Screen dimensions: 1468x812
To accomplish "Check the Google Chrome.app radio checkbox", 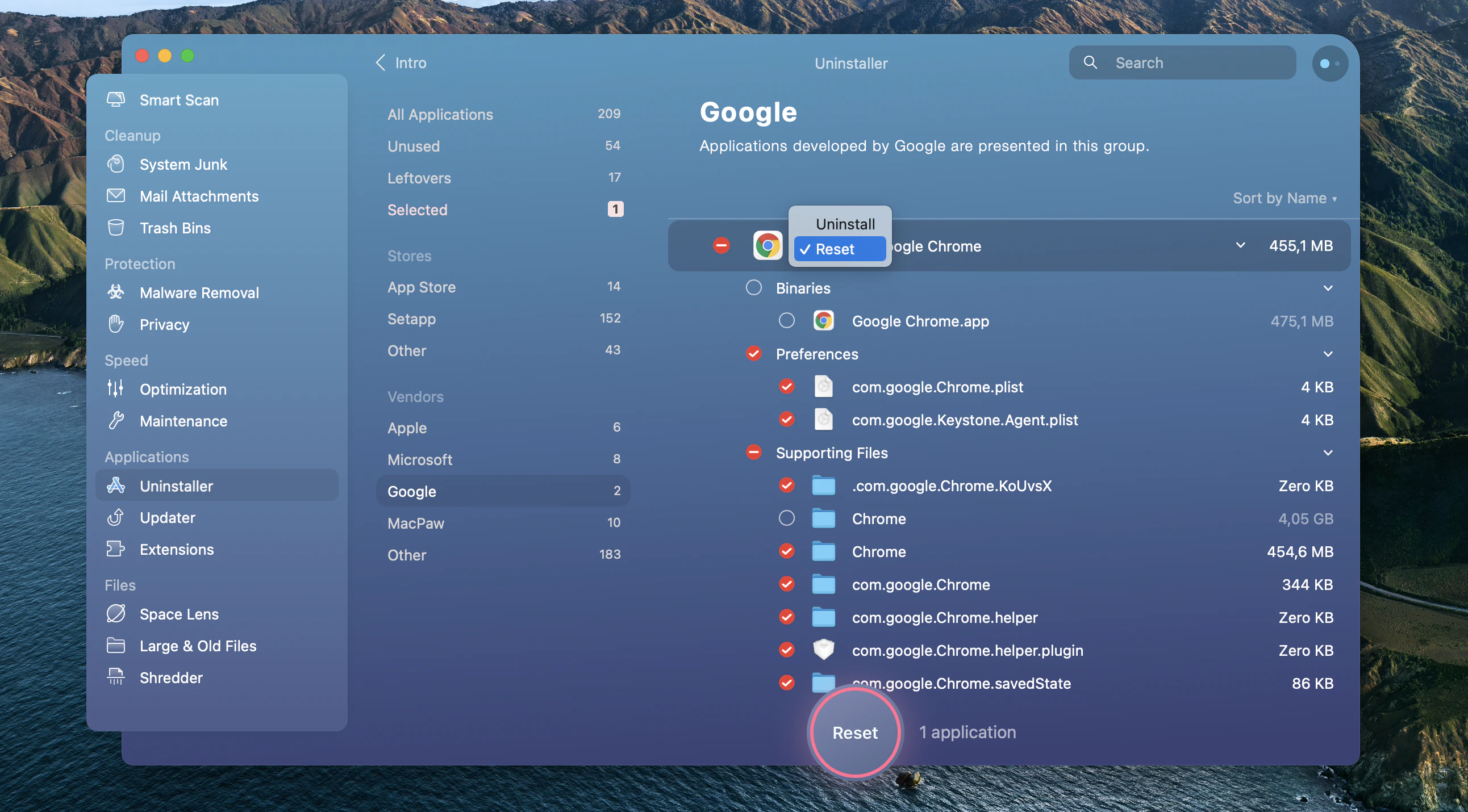I will pyautogui.click(x=786, y=321).
